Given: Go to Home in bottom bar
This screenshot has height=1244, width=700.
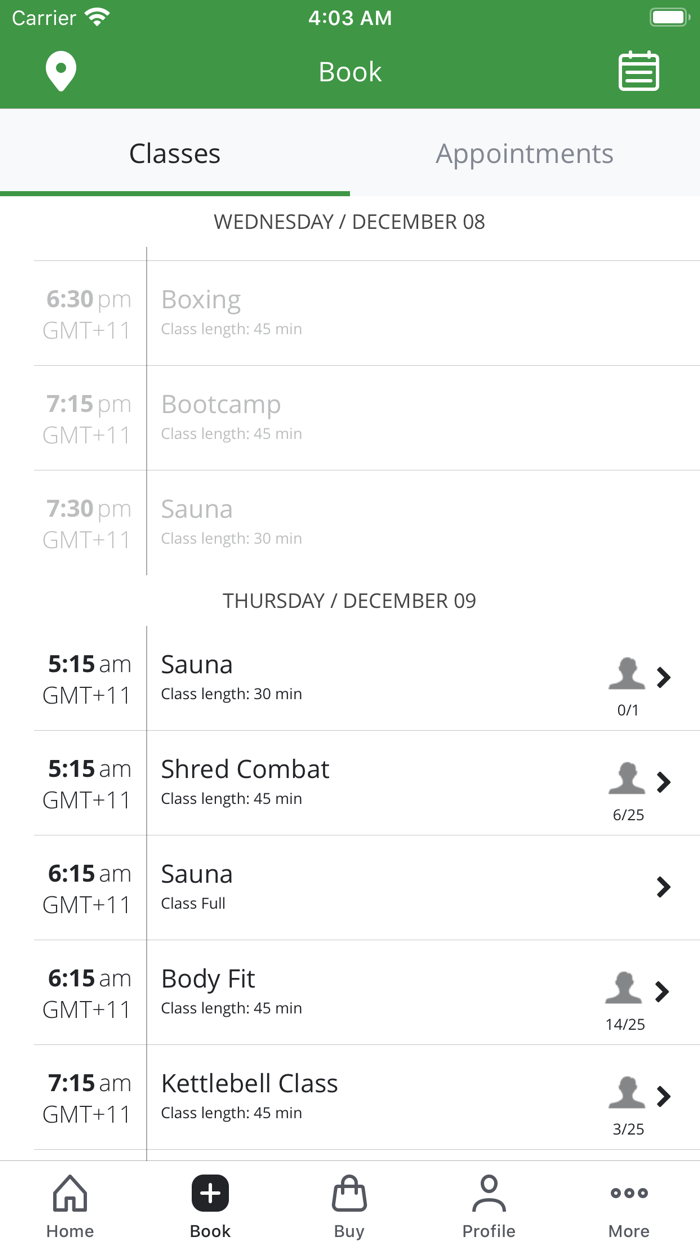Looking at the screenshot, I should [x=70, y=1205].
